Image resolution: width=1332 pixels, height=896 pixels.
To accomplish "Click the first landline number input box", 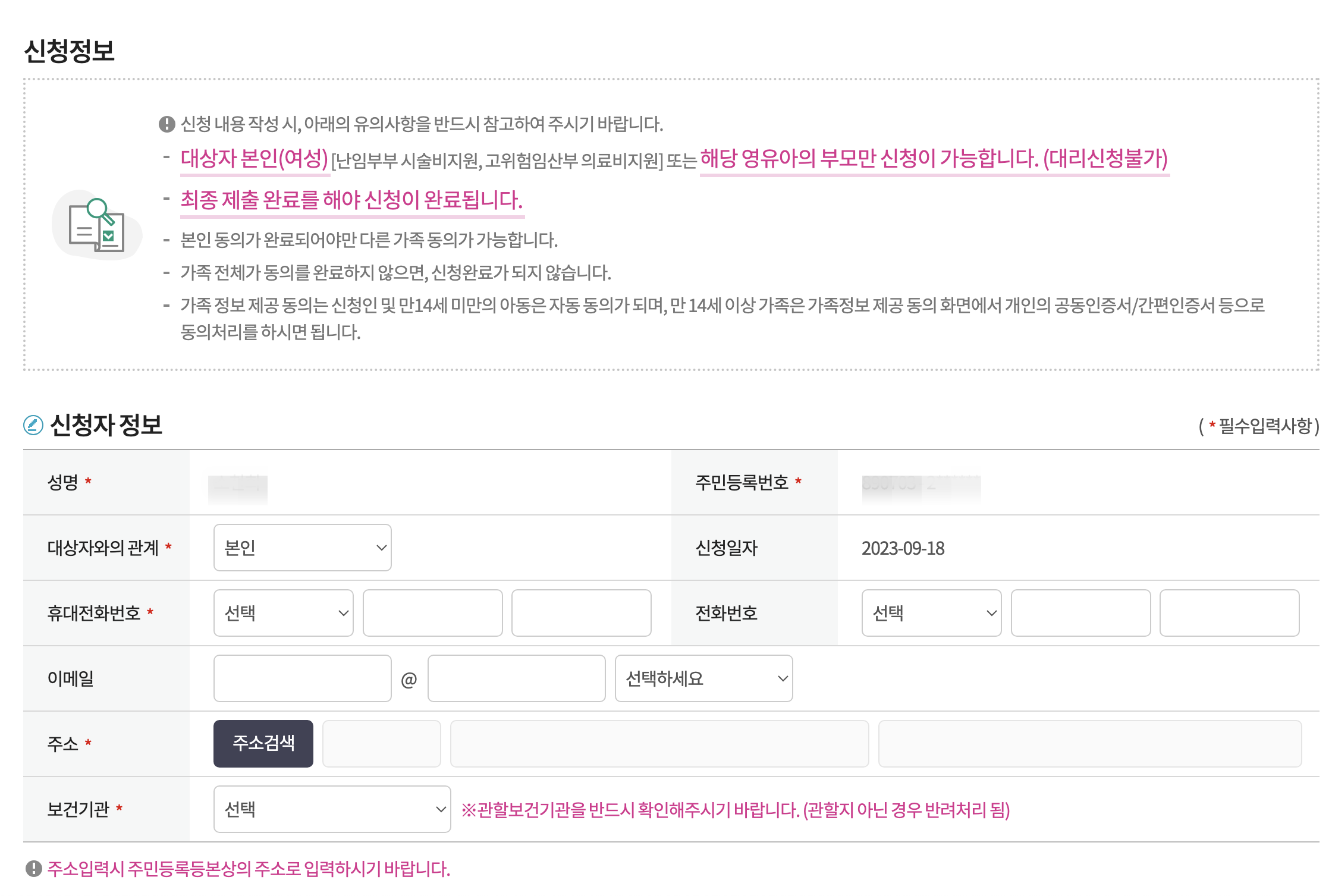I will (x=1080, y=613).
